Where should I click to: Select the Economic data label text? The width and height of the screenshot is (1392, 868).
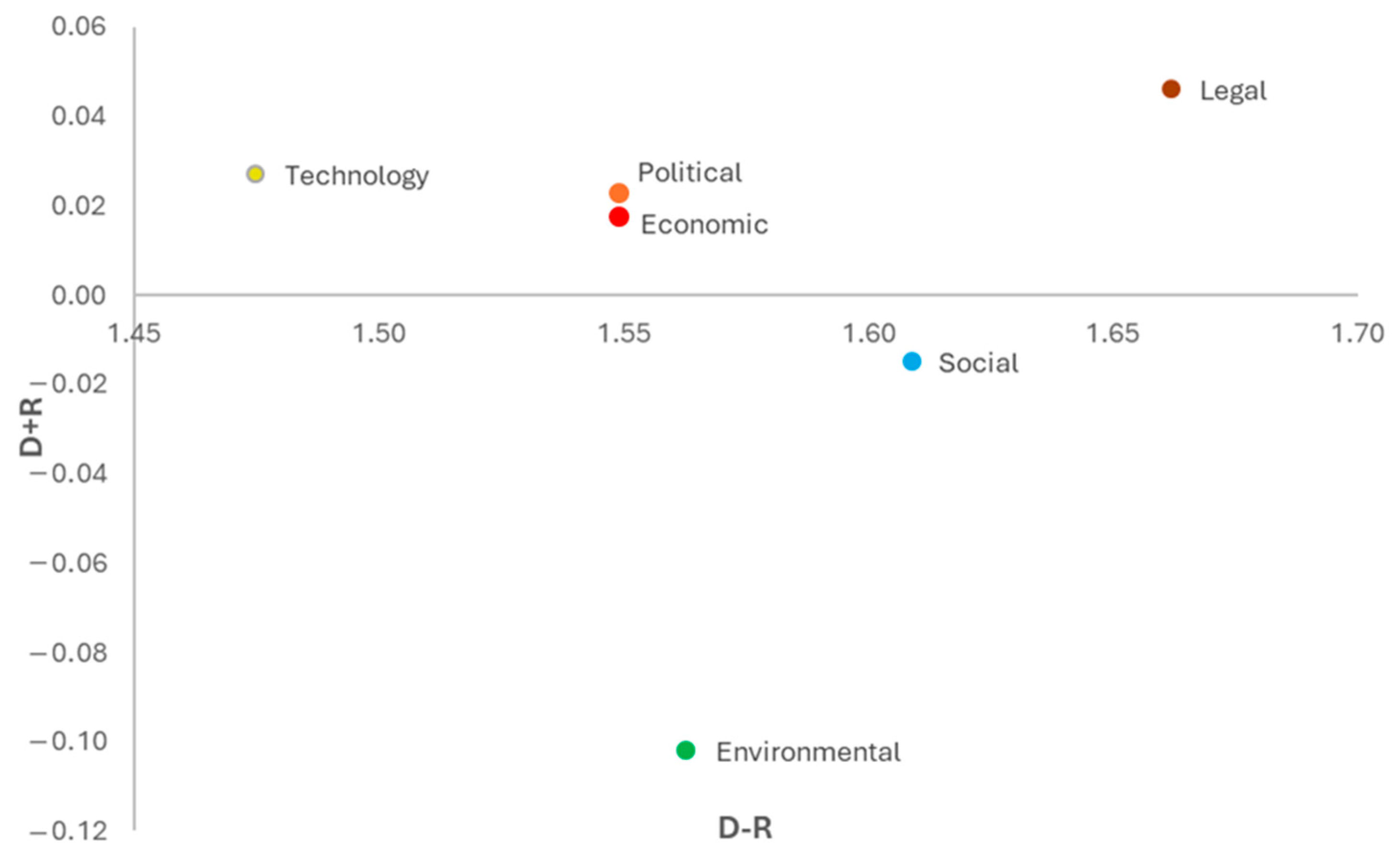click(x=704, y=224)
